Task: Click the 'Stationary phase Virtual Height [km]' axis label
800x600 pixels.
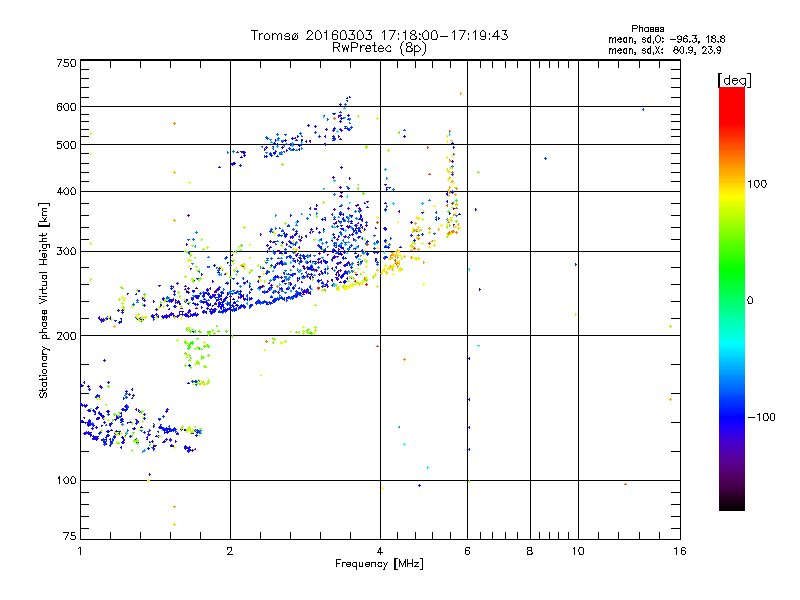Action: [44, 300]
